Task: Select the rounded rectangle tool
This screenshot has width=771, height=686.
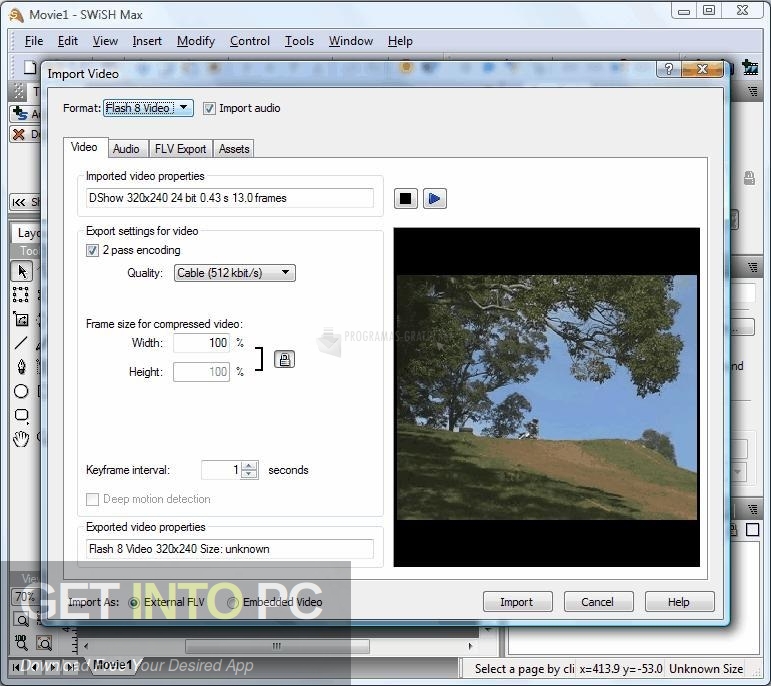Action: click(21, 415)
